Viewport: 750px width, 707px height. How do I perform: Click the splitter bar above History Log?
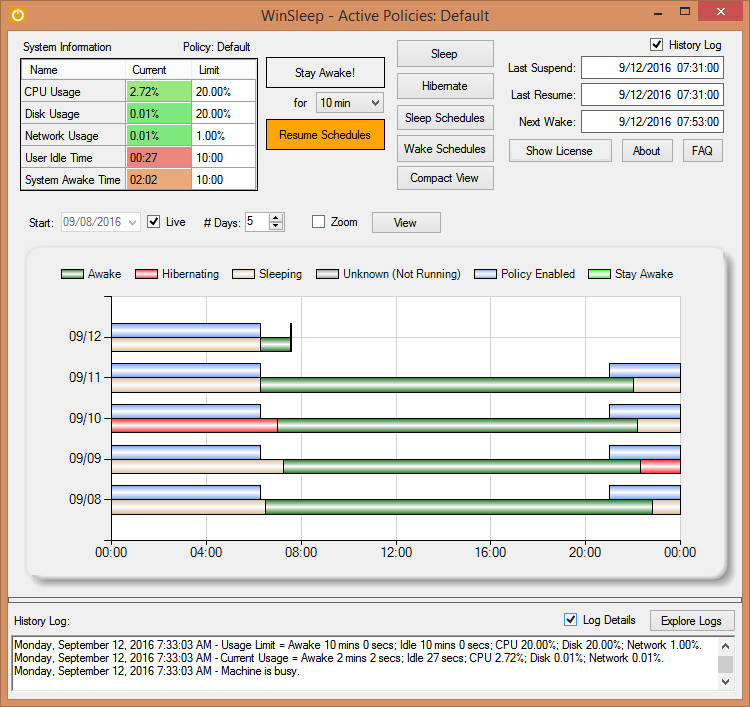[375, 599]
